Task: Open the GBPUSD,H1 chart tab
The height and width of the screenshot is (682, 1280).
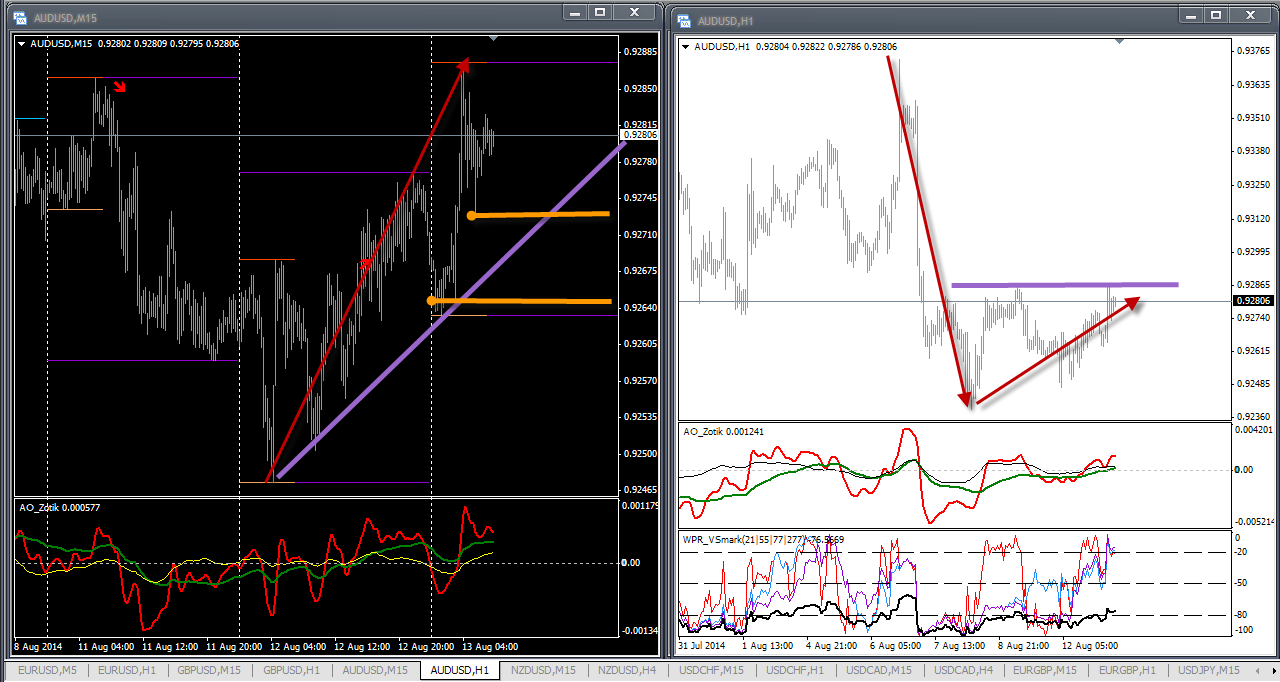Action: (x=291, y=670)
